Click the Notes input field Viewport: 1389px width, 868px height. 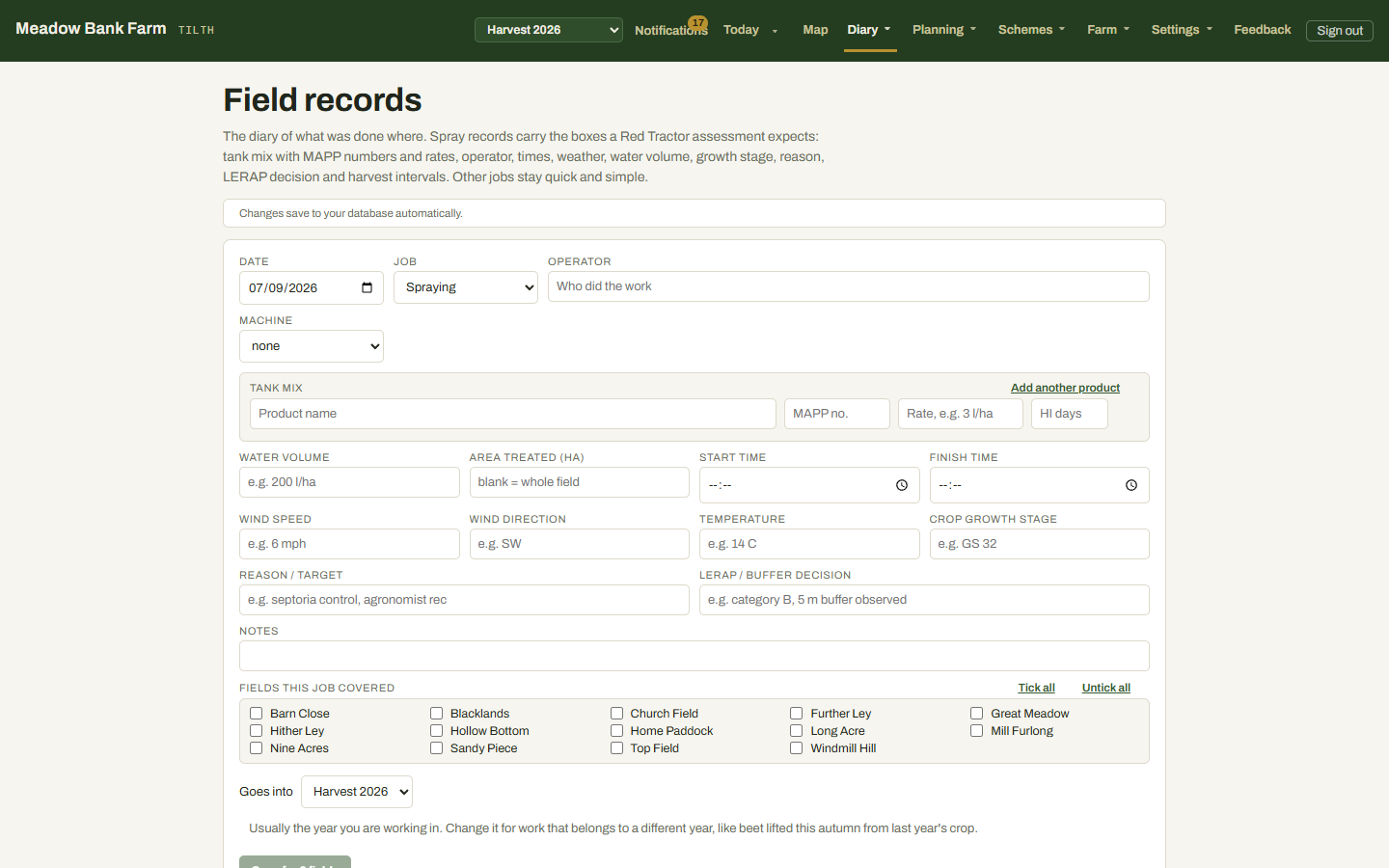point(694,656)
